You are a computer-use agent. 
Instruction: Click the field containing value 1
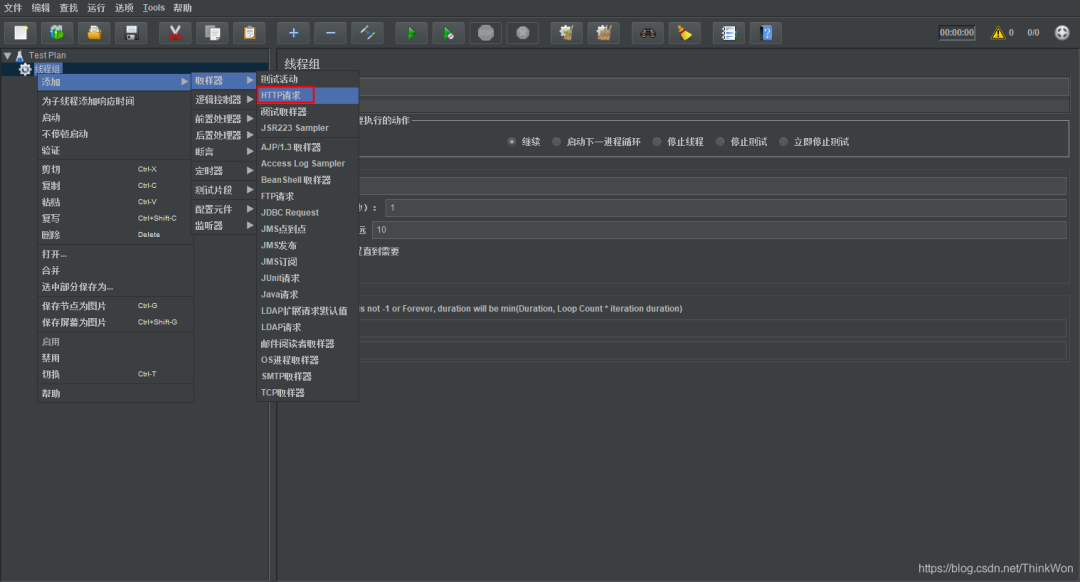point(726,208)
